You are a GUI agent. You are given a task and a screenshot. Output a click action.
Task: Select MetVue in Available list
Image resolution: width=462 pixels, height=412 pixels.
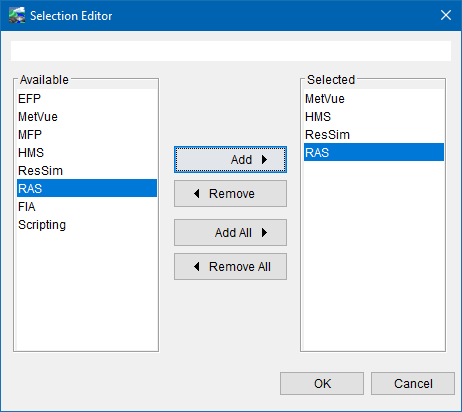click(x=87, y=117)
